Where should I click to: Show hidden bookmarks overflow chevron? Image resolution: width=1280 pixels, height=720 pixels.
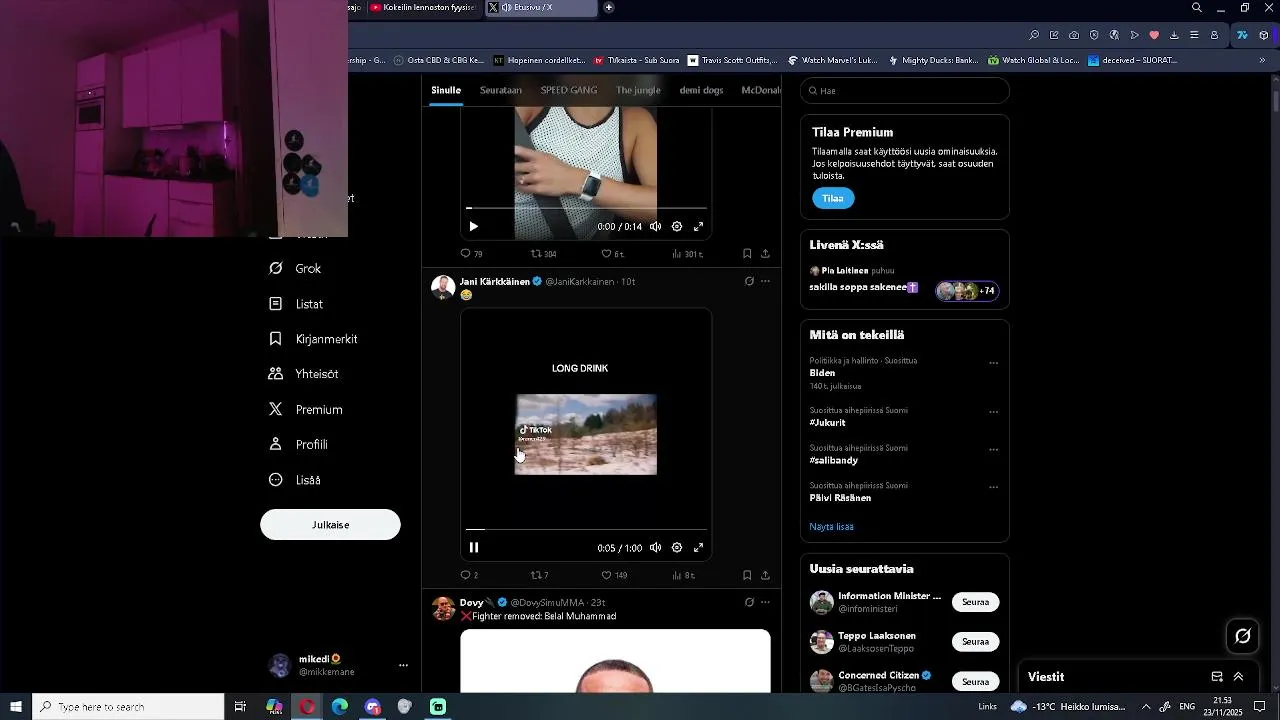click(1262, 60)
